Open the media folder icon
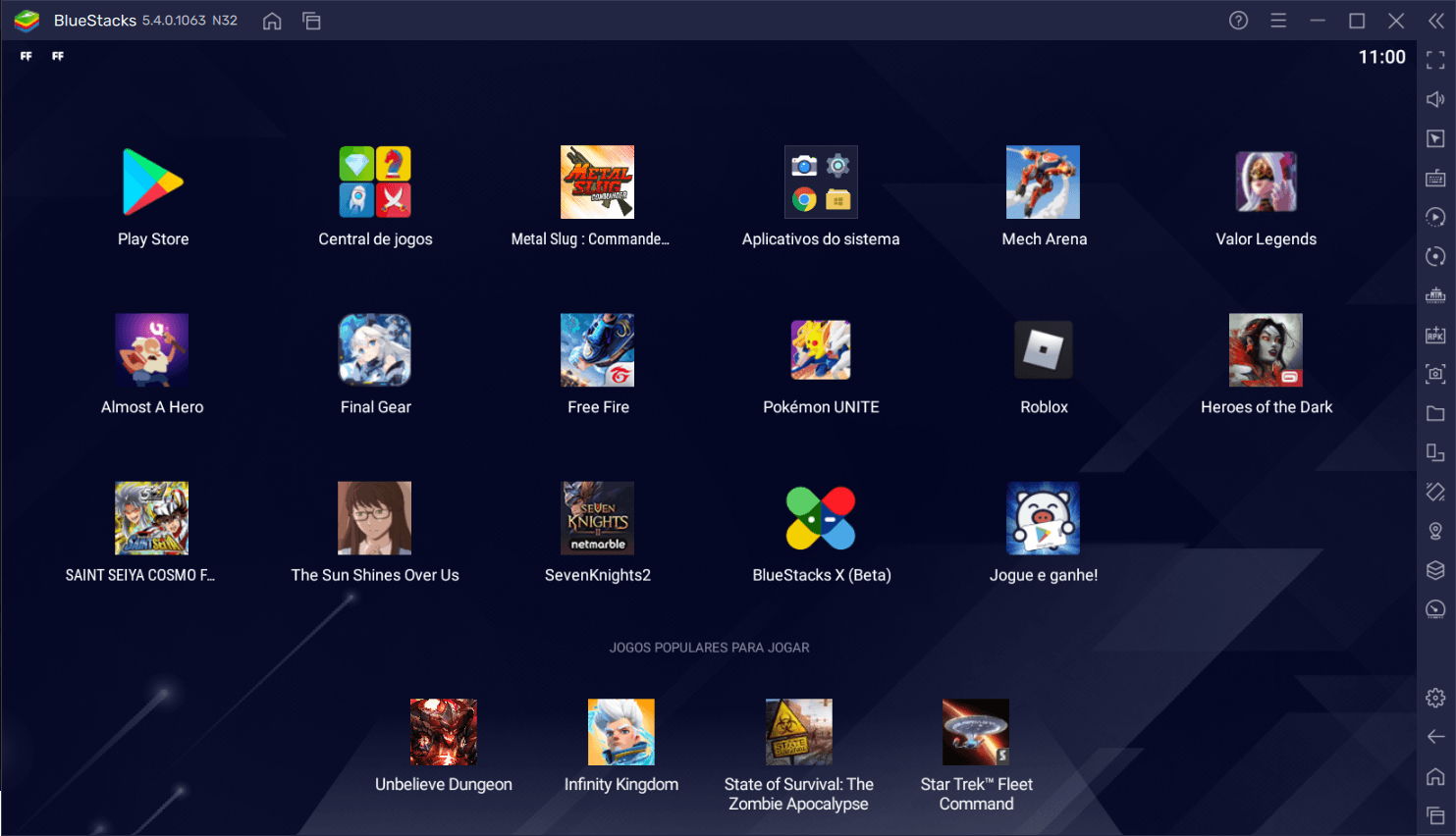The image size is (1456, 836). pos(1435,413)
